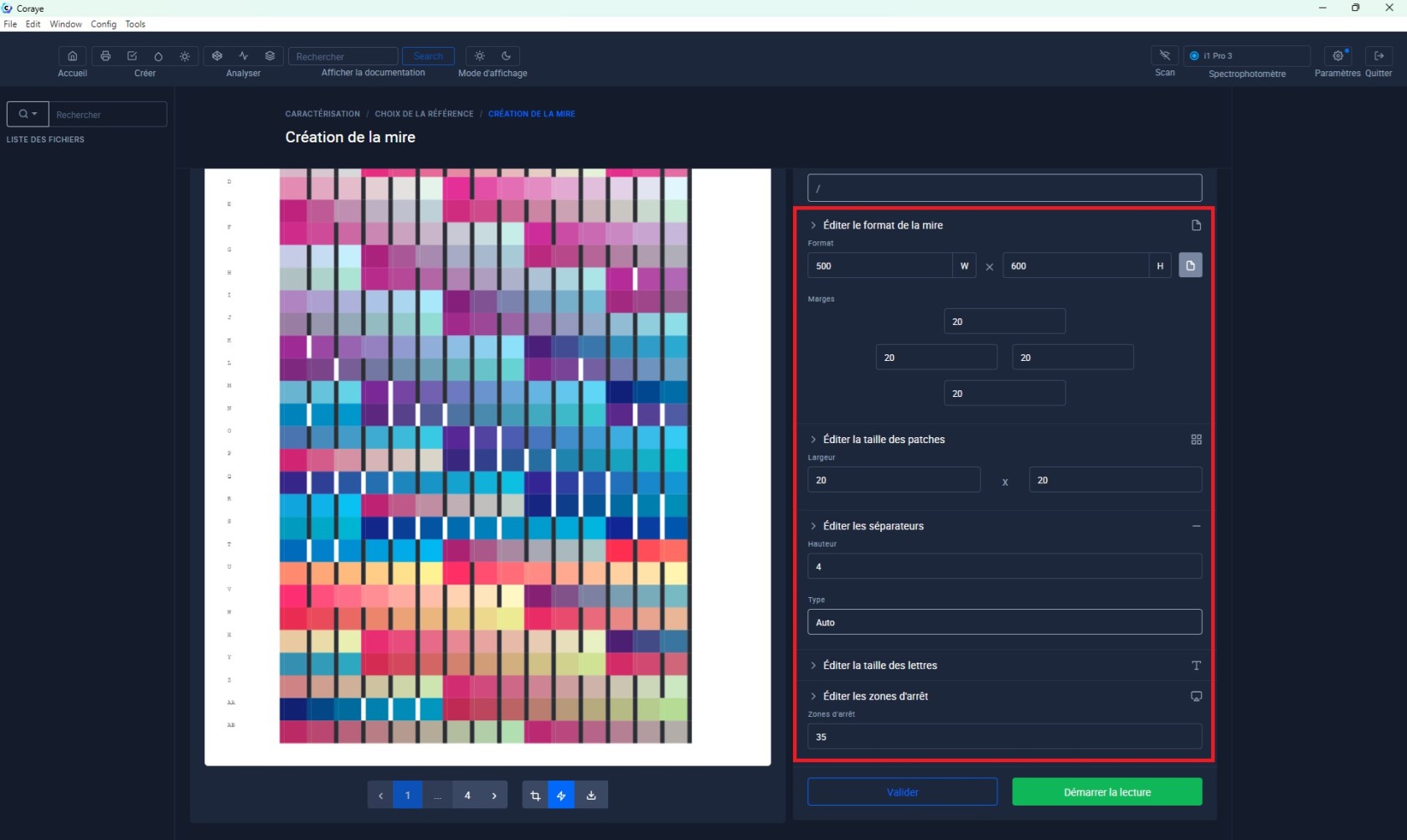Focus the format height field with 600

(x=1075, y=265)
